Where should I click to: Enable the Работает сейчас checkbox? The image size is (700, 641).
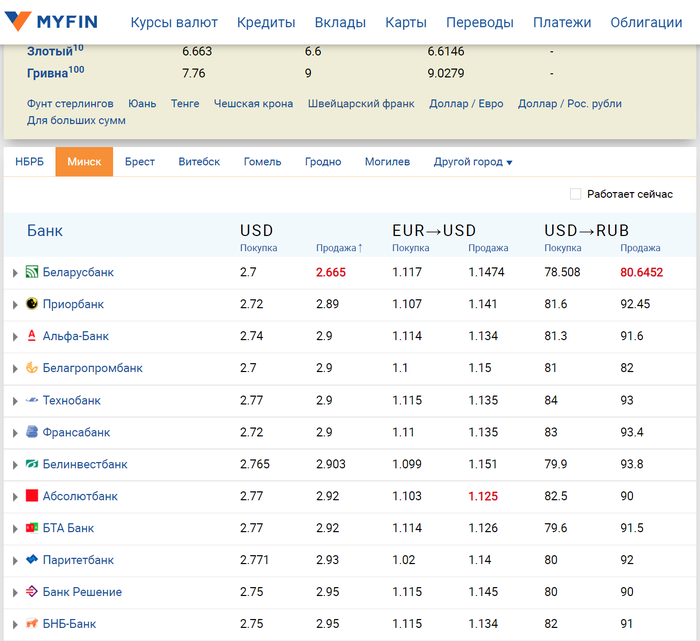point(575,194)
